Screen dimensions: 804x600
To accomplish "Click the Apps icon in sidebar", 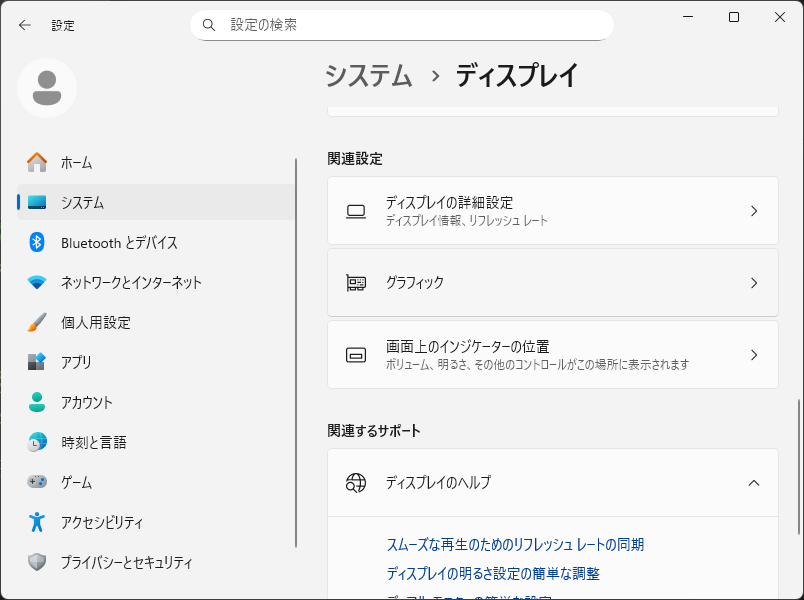I will point(37,362).
